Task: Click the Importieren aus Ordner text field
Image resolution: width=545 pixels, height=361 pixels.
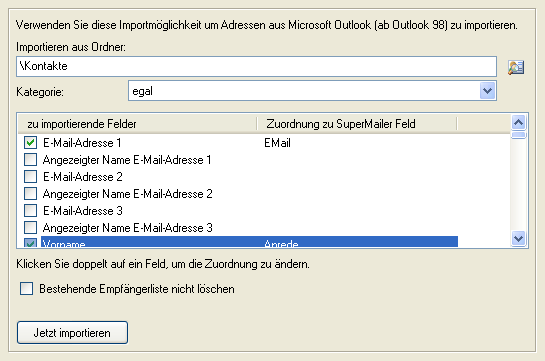Action: [256, 66]
